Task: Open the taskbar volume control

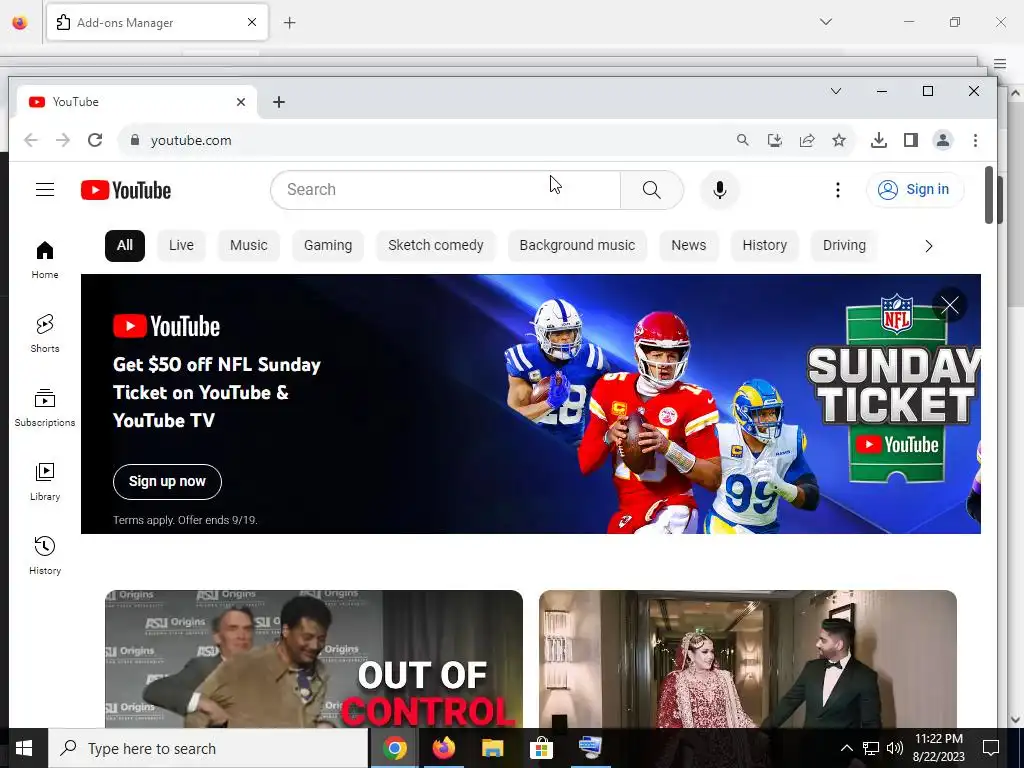Action: coord(895,748)
